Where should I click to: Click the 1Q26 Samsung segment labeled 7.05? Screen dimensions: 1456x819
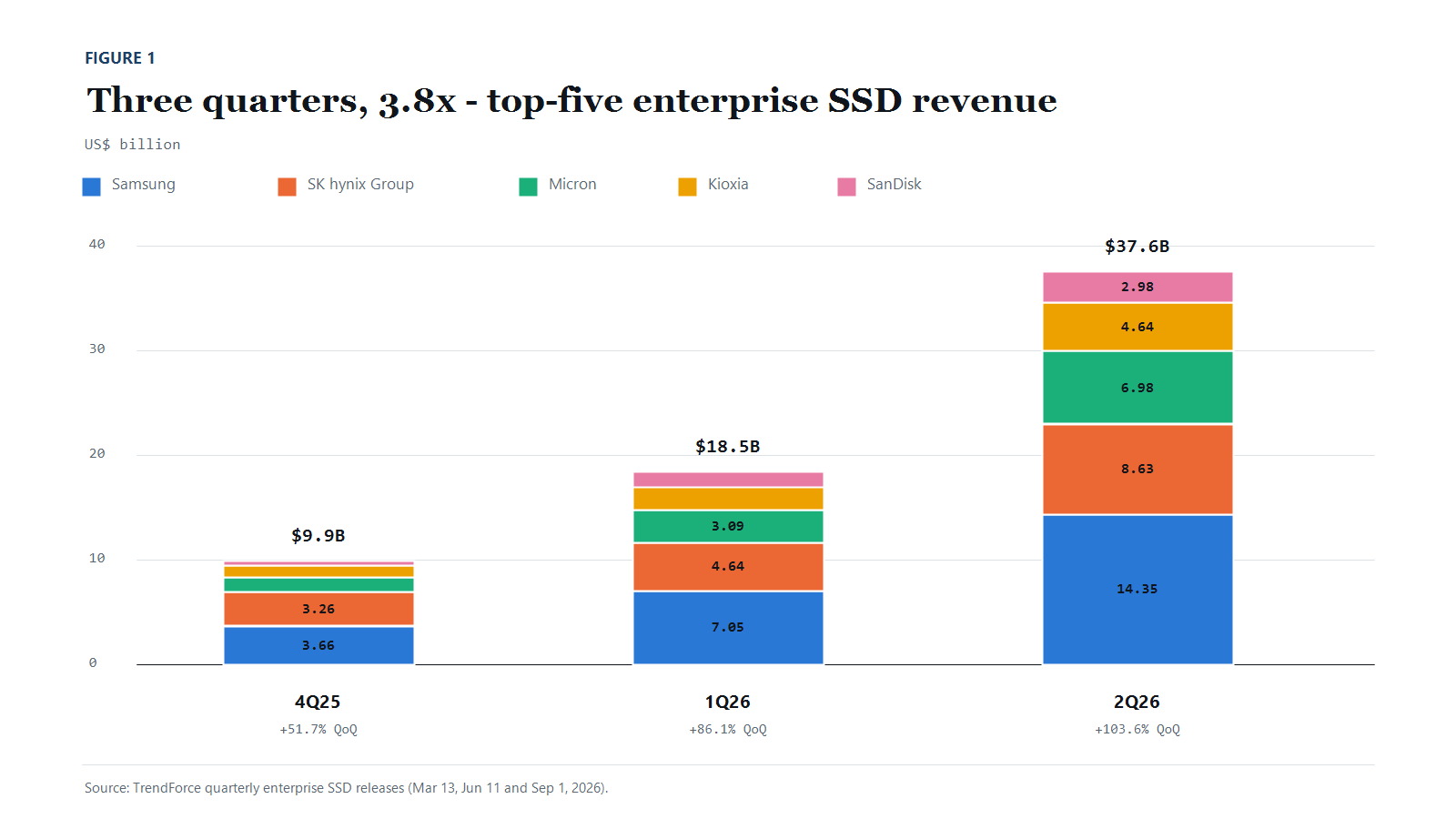(x=728, y=628)
